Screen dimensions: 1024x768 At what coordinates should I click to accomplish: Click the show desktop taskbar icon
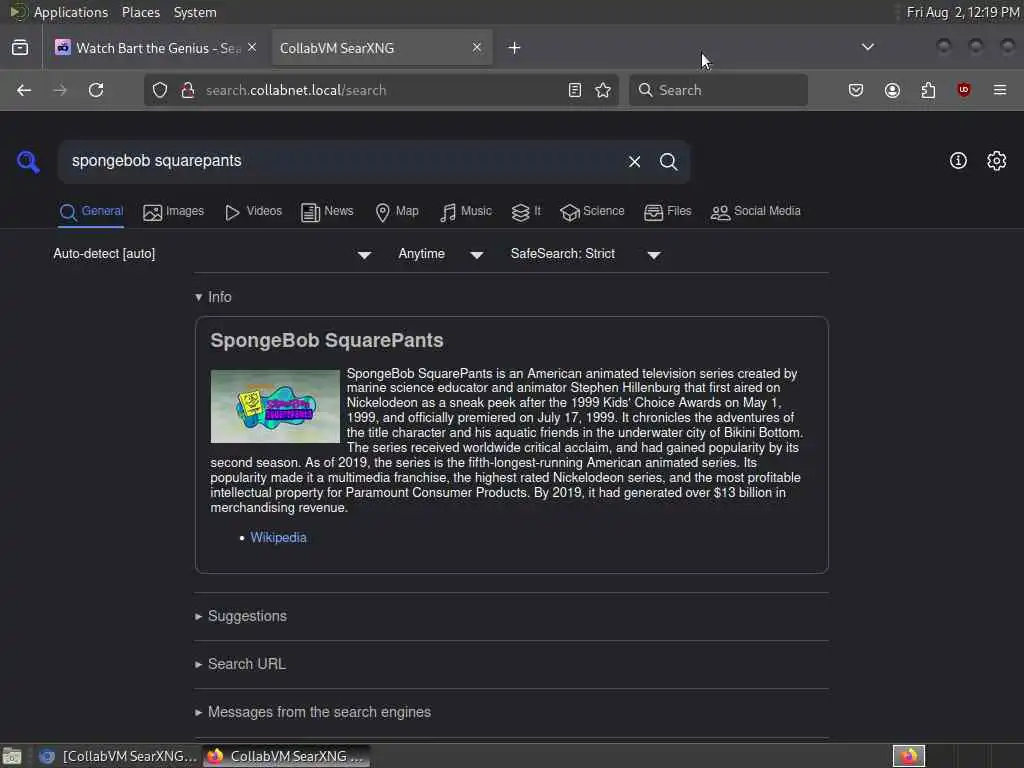coord(12,756)
